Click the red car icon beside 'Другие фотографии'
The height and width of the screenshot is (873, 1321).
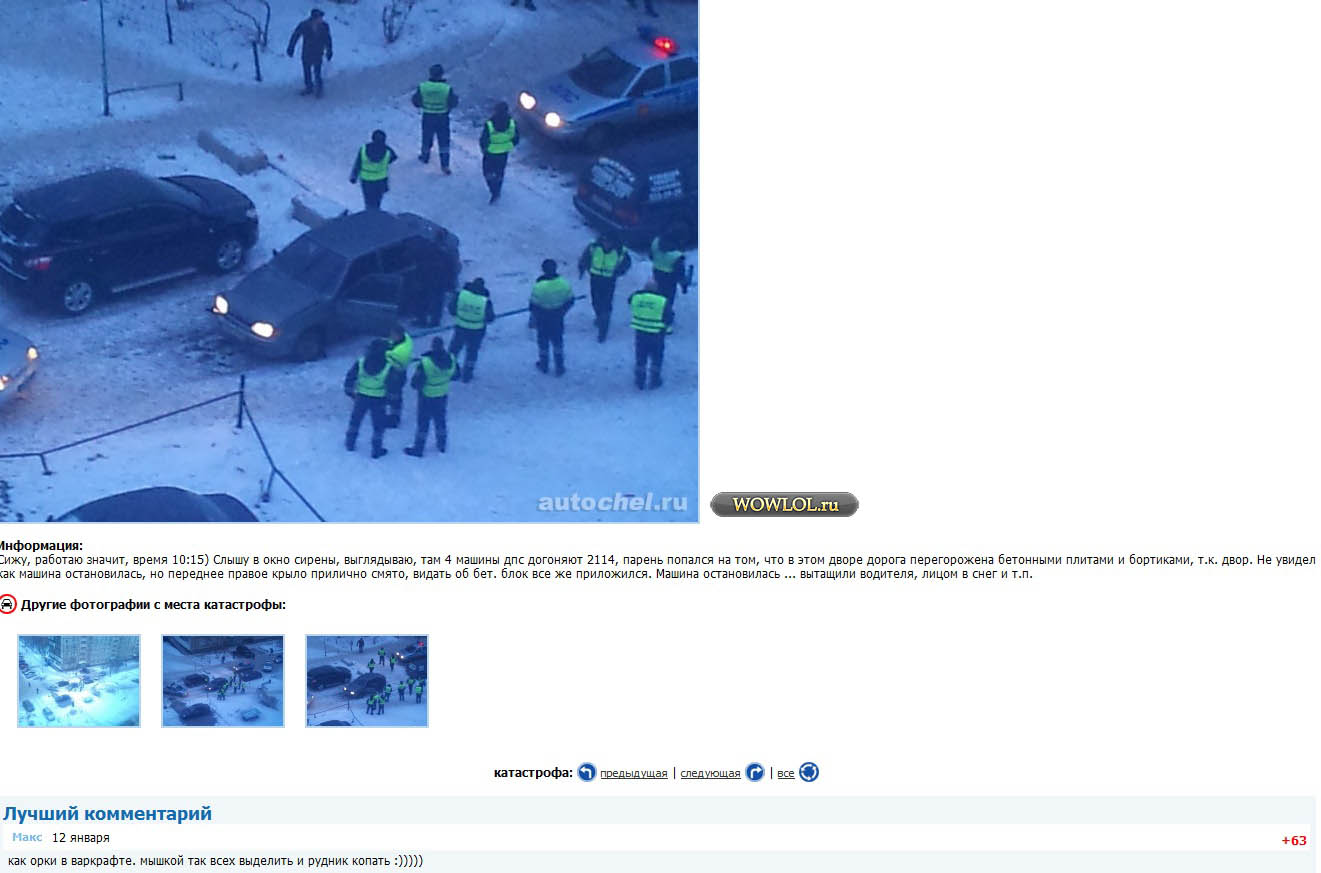click(7, 604)
